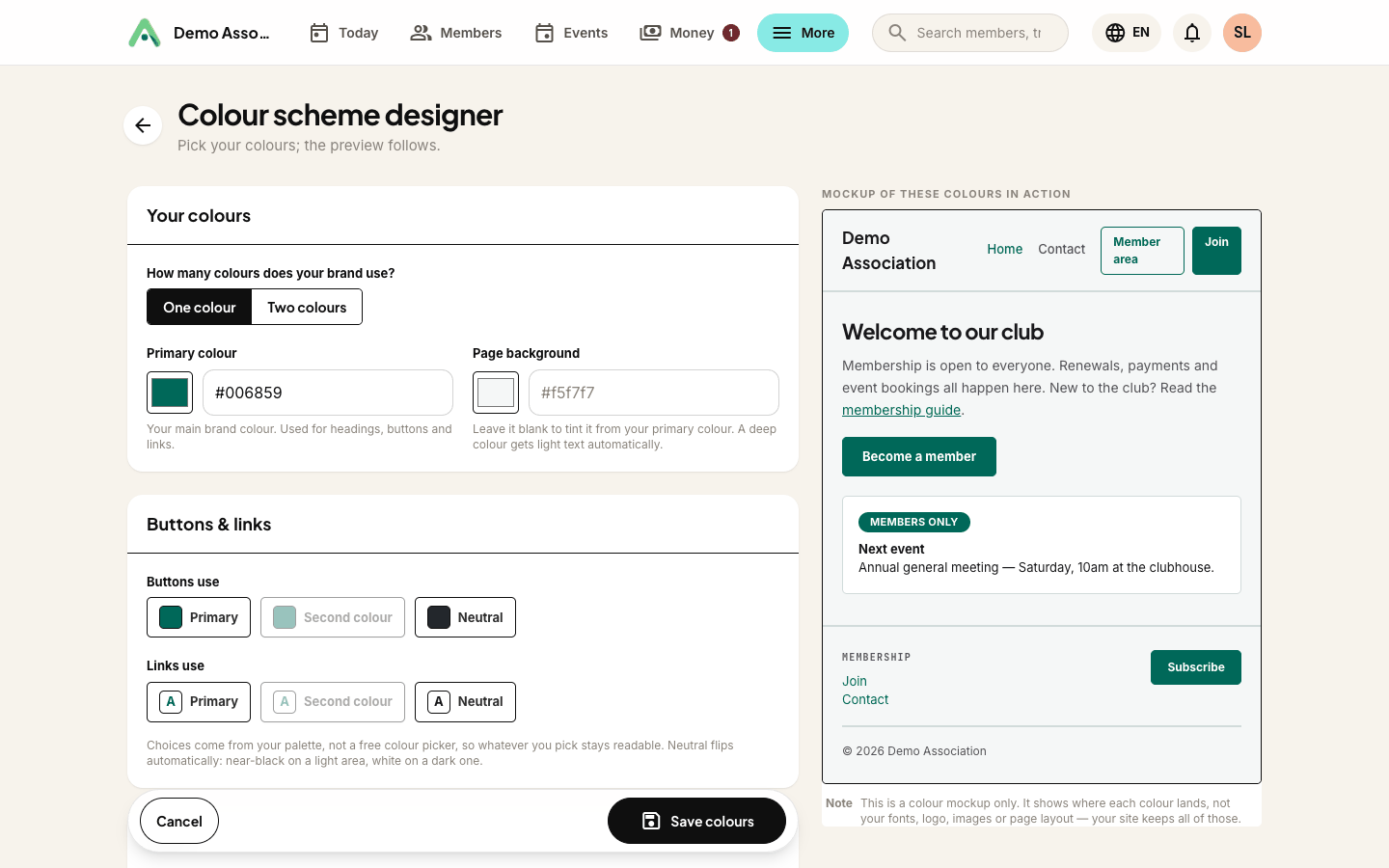Viewport: 1389px width, 868px height.
Task: Click Become a member in mockup
Action: coord(919,456)
